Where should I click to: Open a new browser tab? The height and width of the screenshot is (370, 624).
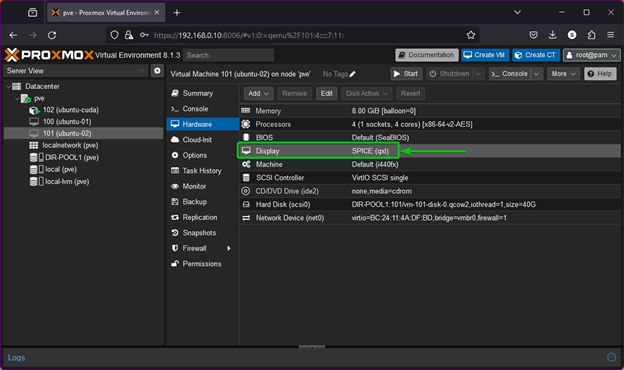pyautogui.click(x=177, y=13)
